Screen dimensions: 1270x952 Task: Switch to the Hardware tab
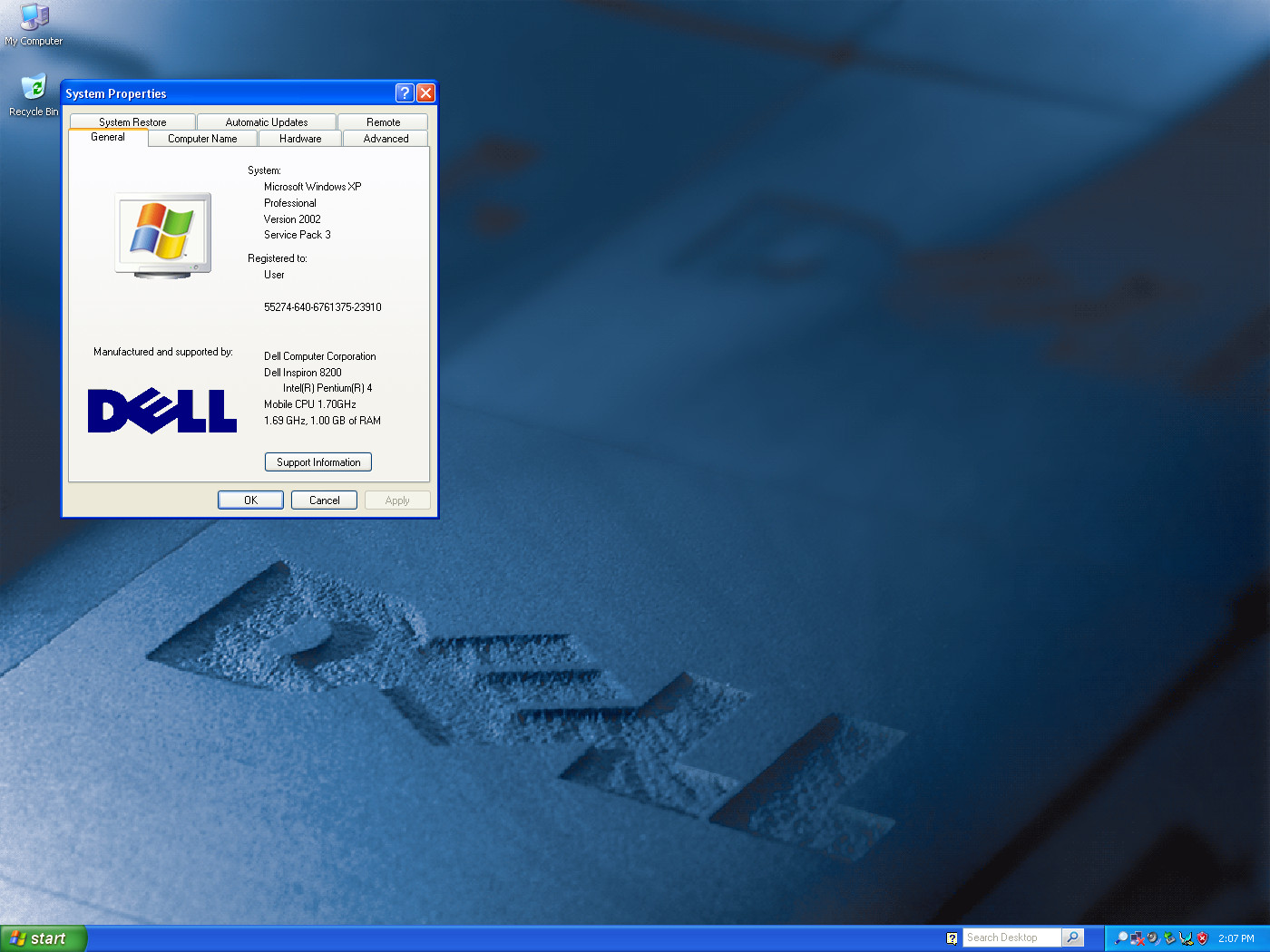pos(300,139)
